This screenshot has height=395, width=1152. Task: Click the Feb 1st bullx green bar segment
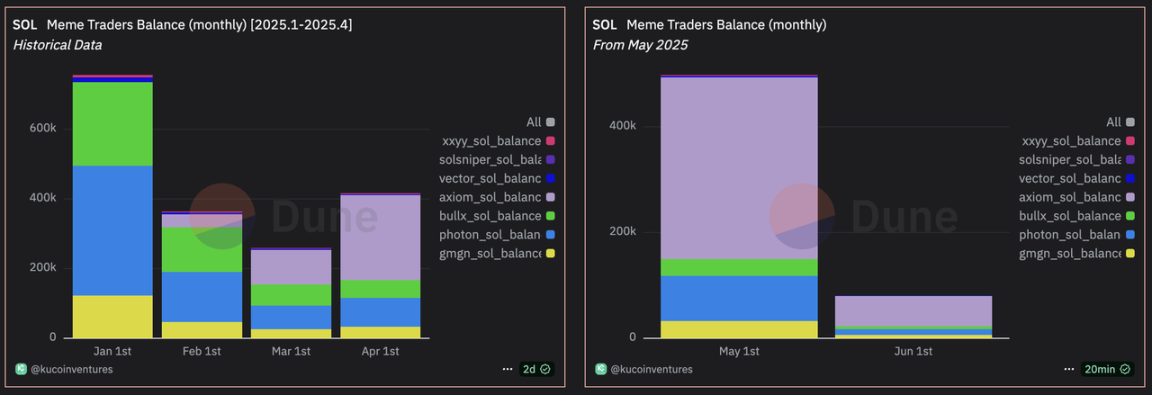click(x=201, y=250)
